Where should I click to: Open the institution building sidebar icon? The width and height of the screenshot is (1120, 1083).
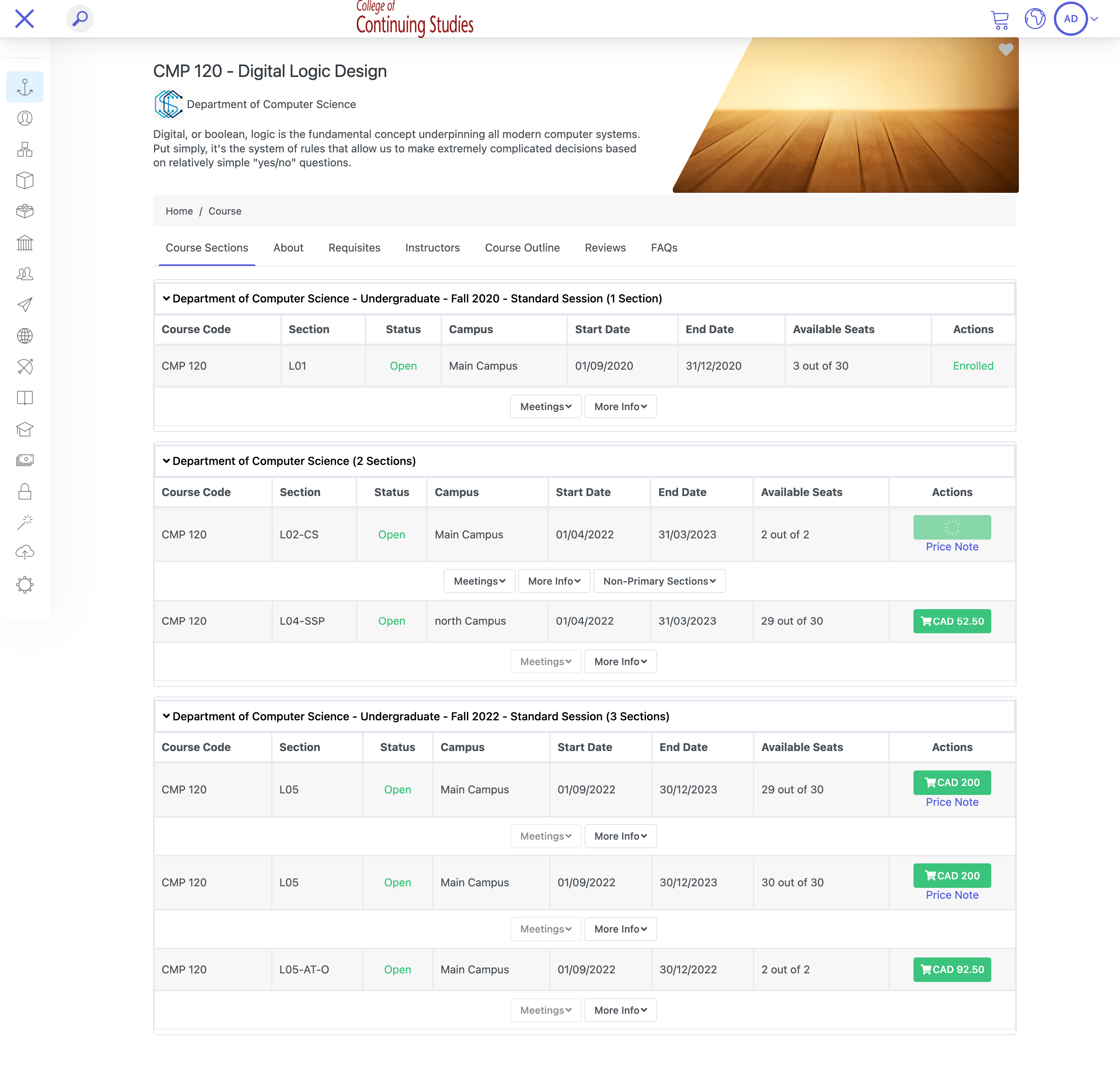click(x=24, y=243)
